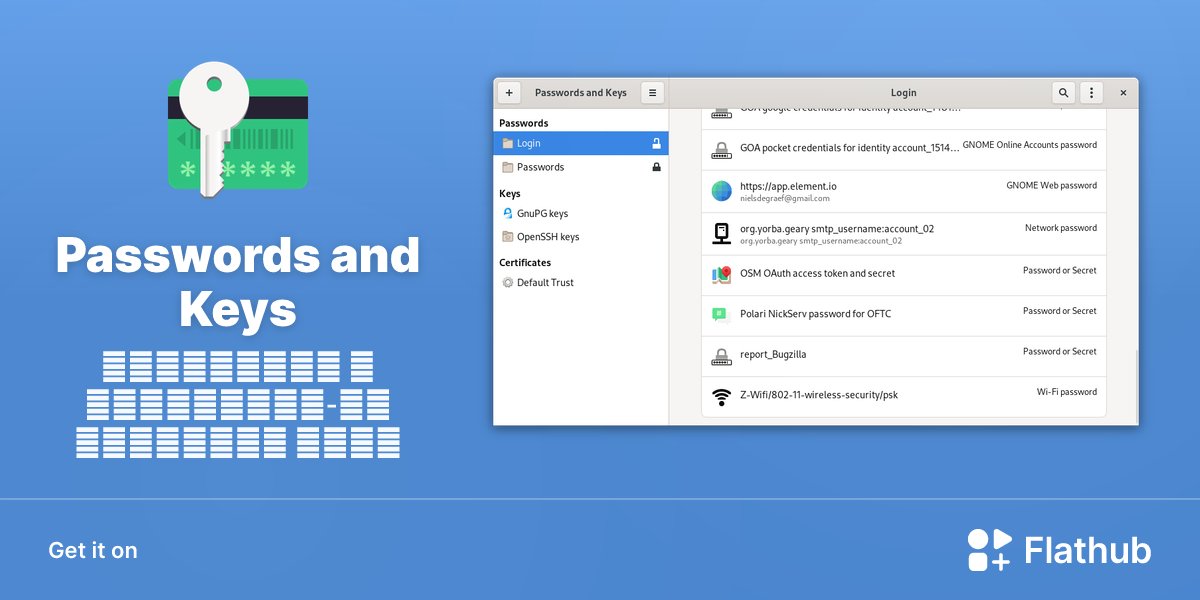
Task: Click the network computer icon for org.yorba.geary
Action: pyautogui.click(x=721, y=233)
